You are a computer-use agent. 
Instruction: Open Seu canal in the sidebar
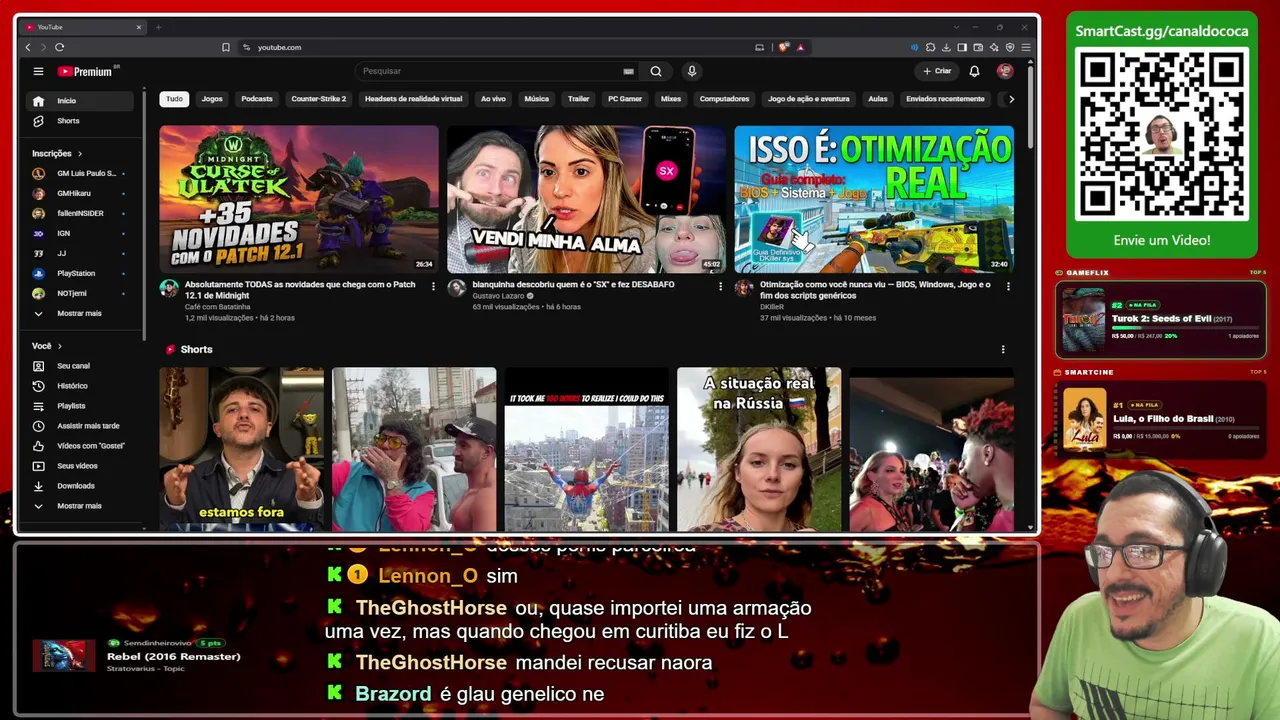pyautogui.click(x=80, y=366)
